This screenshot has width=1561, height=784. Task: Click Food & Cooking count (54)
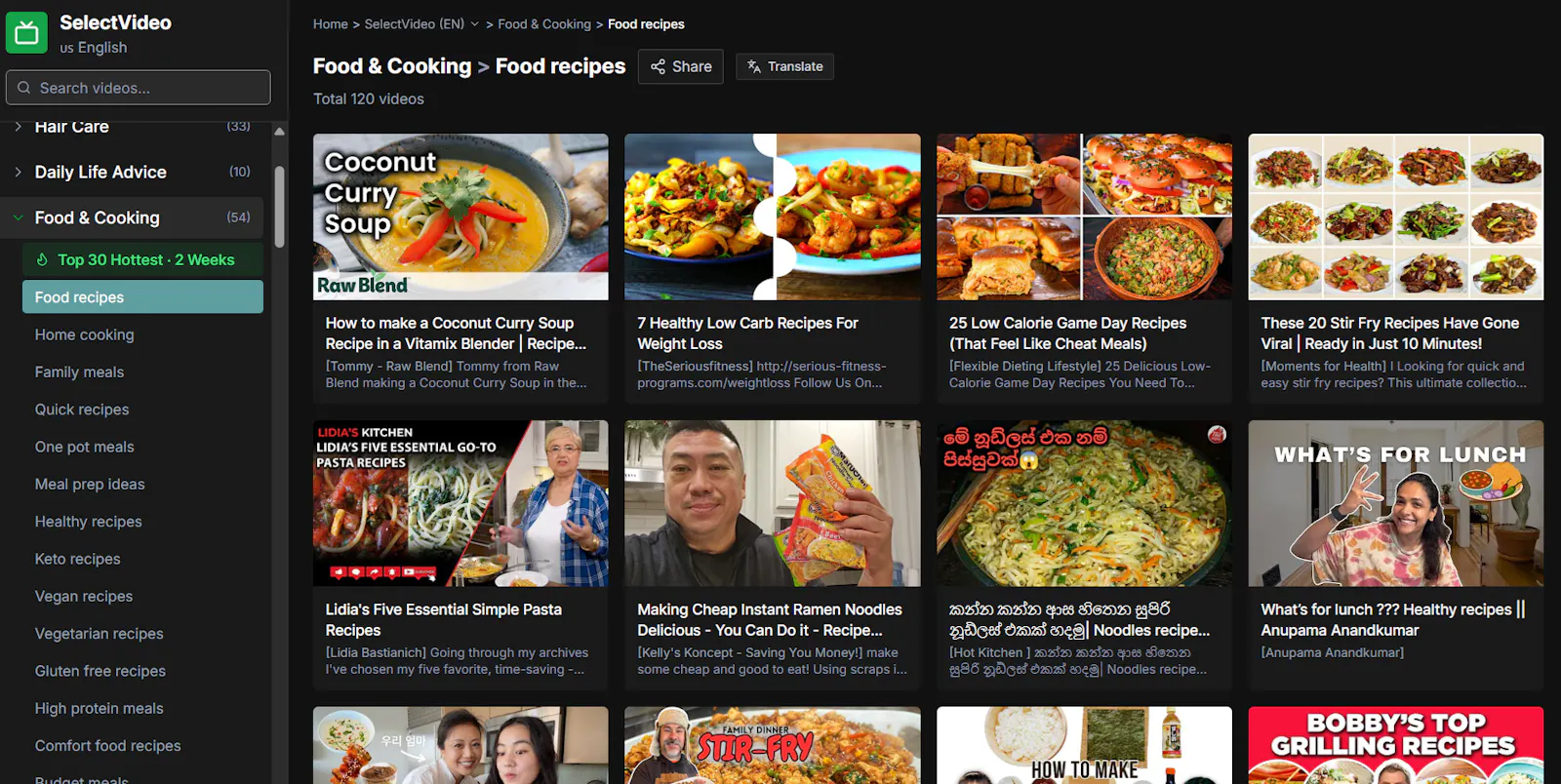pos(239,217)
